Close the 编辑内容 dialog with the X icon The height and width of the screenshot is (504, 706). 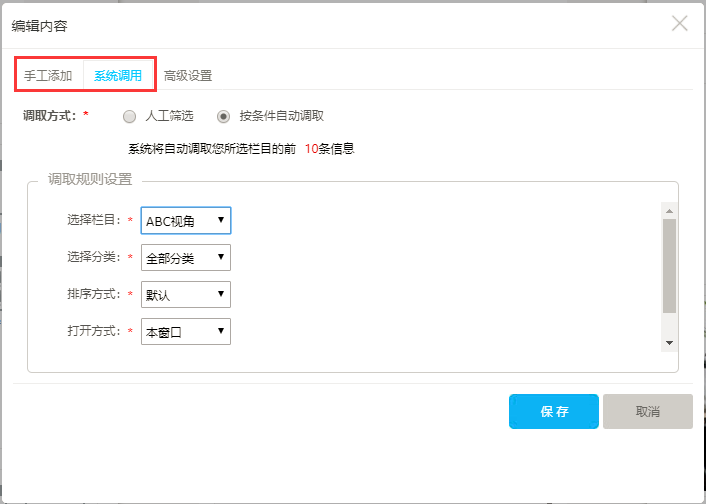(x=680, y=23)
